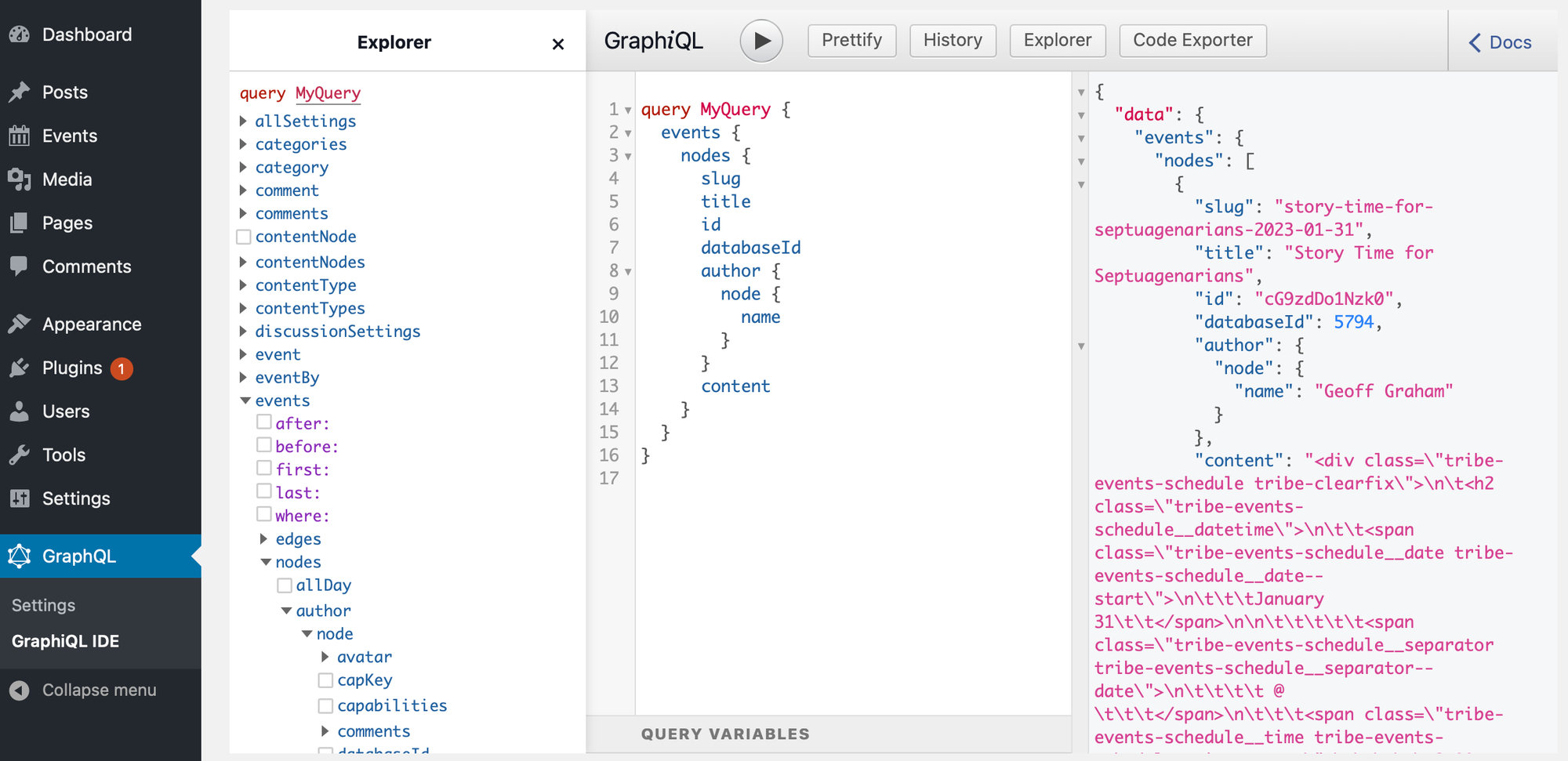Tick the capKey field checkbox
Image resolution: width=1568 pixels, height=761 pixels.
(x=325, y=680)
